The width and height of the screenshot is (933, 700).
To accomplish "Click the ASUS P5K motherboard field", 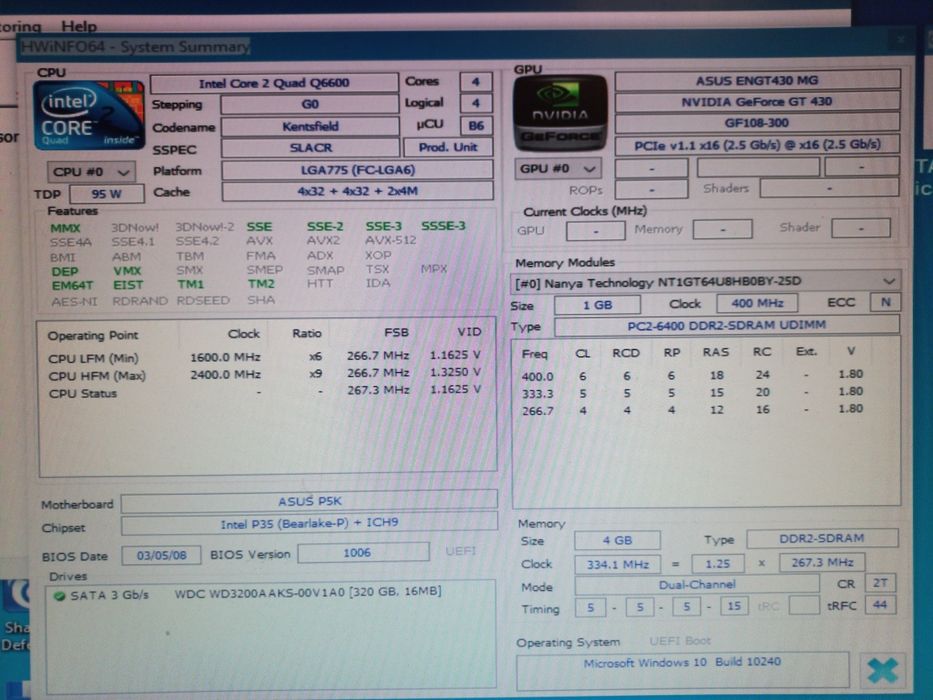I will coord(309,501).
